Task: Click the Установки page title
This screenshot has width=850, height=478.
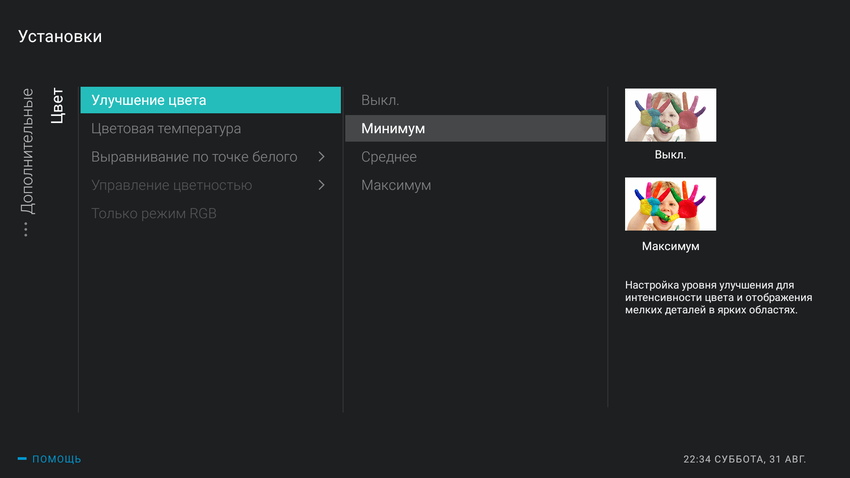Action: point(60,37)
